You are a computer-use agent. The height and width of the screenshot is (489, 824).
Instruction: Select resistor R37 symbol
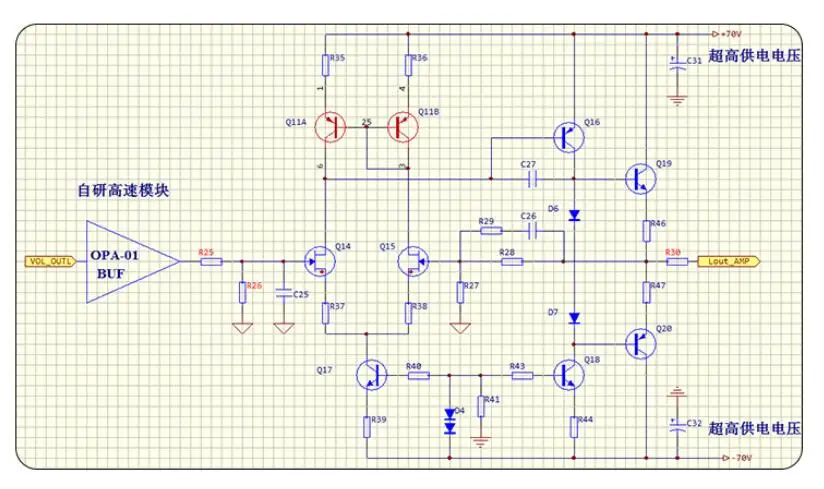point(325,313)
